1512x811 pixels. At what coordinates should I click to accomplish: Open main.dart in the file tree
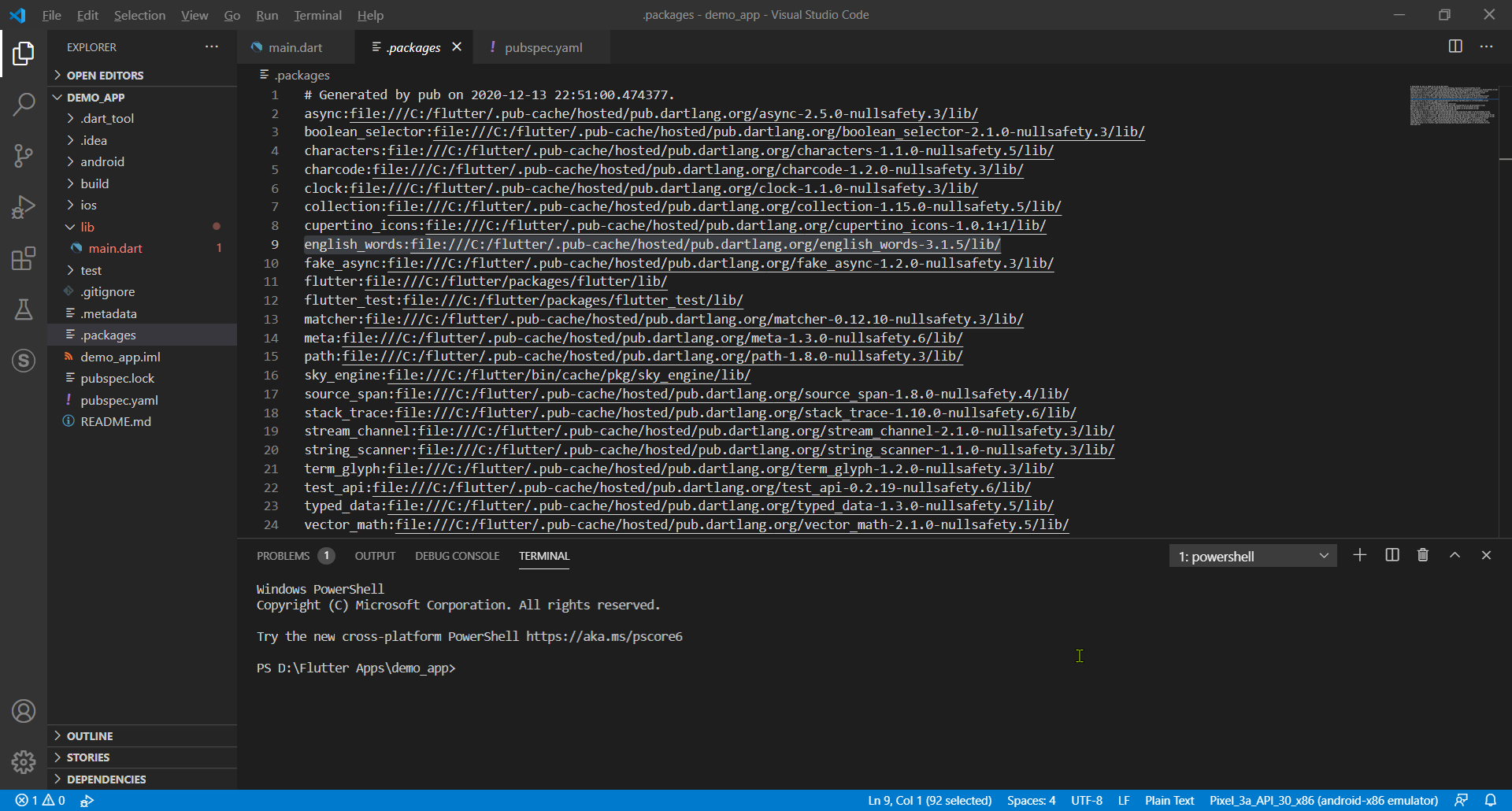[142, 248]
